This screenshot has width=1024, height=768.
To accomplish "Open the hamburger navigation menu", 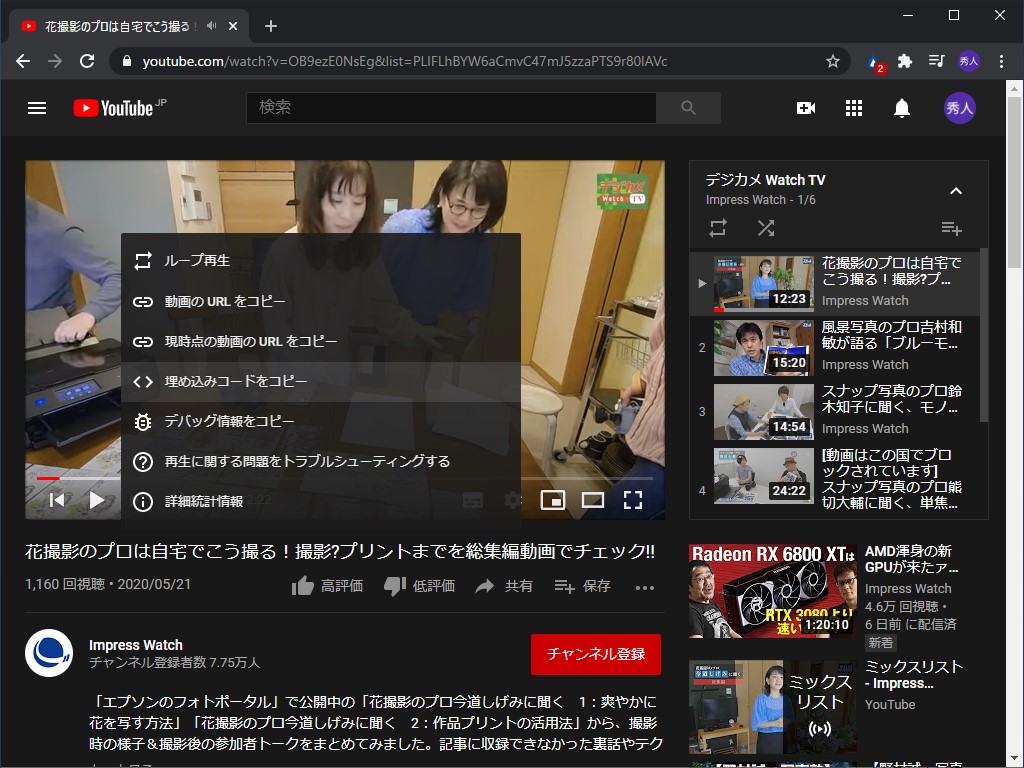I will click(37, 108).
